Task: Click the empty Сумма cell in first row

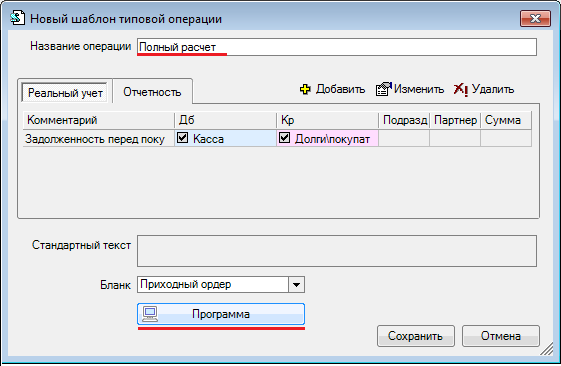Action: tap(506, 138)
